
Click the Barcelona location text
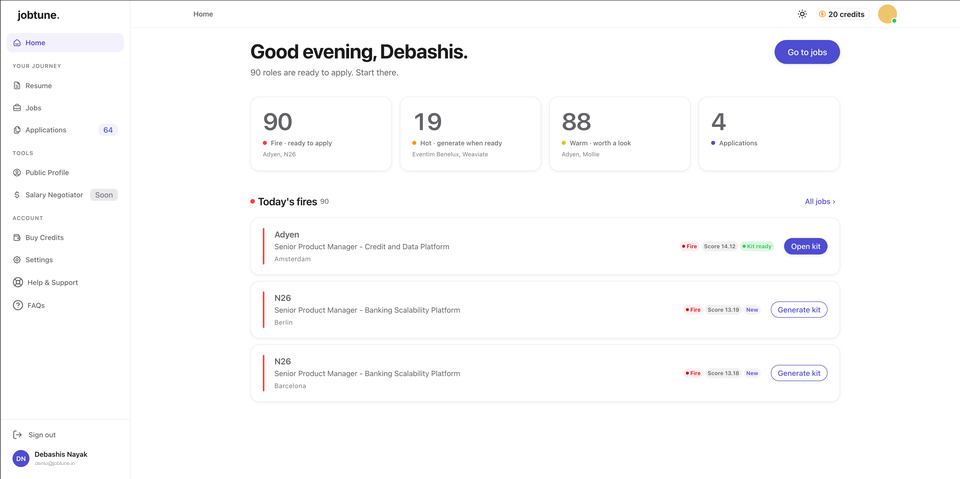(x=290, y=386)
